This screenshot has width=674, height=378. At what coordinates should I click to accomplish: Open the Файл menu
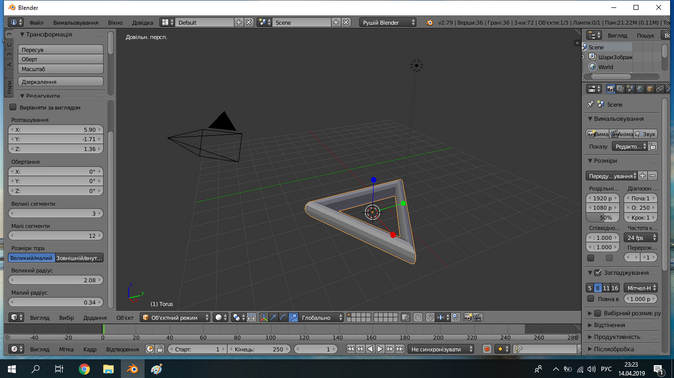point(36,22)
